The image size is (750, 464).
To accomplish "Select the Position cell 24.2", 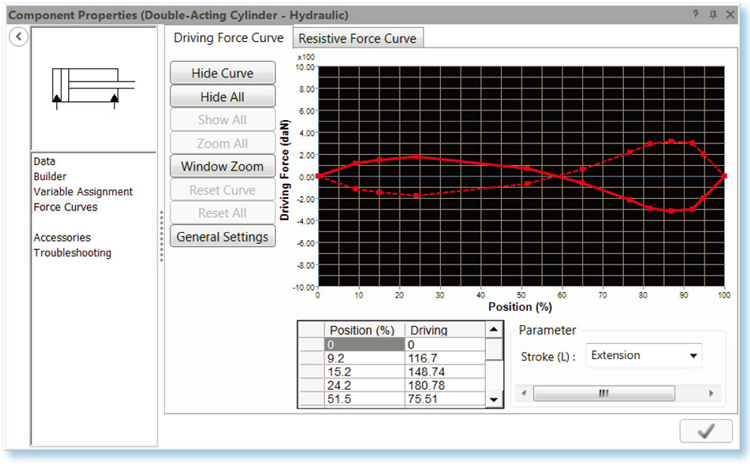I will 364,385.
